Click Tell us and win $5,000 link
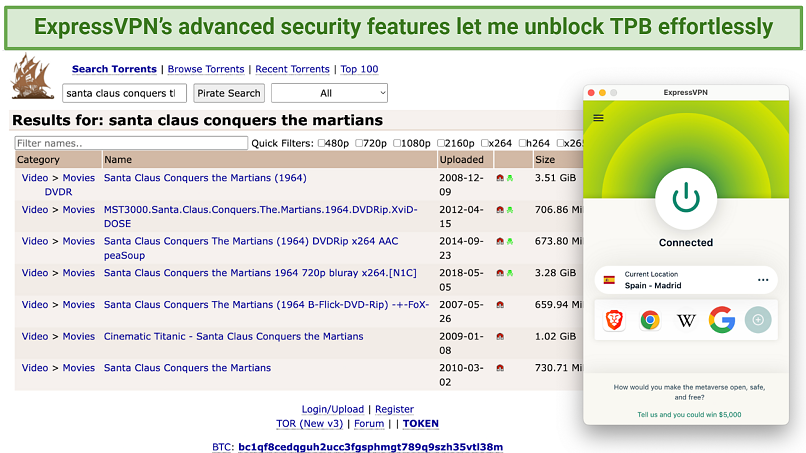The image size is (806, 453). pyautogui.click(x=689, y=414)
